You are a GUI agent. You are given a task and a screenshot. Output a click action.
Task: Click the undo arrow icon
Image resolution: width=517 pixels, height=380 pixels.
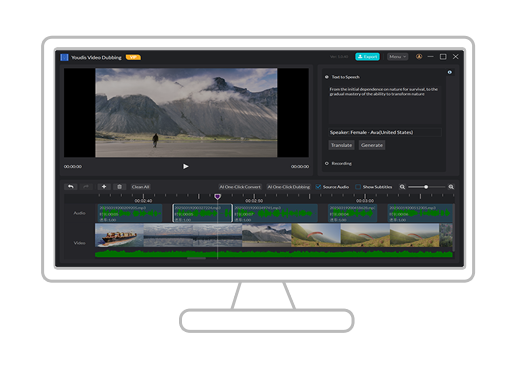[71, 187]
